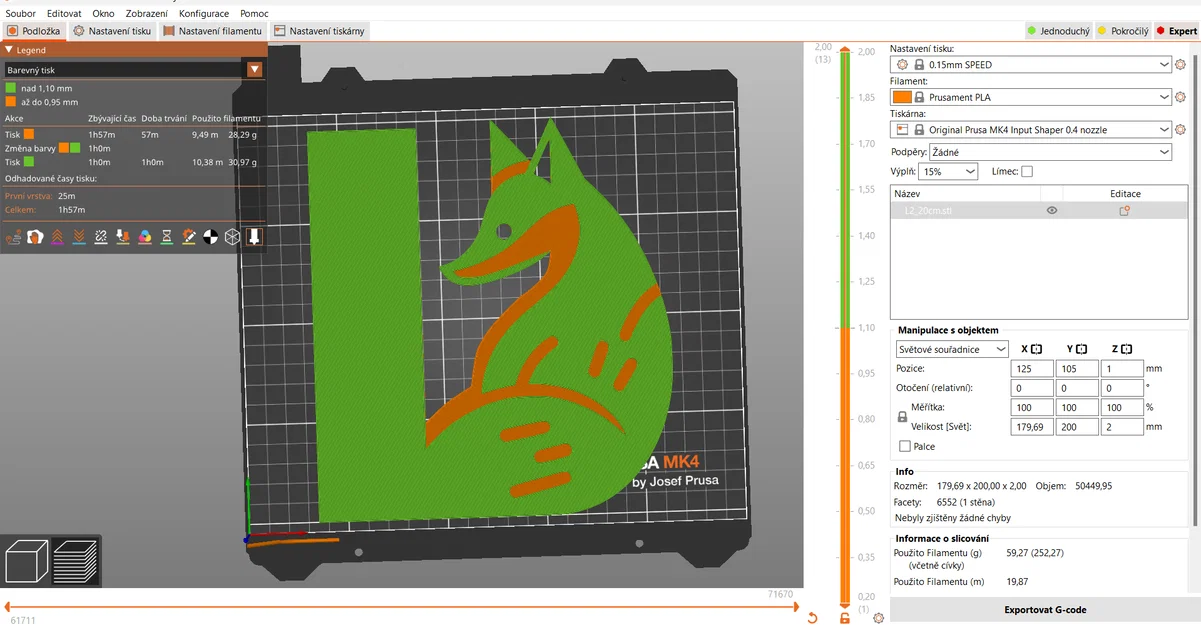Screen dimensions: 1201x625
Task: Click the cog icon below layer slider
Action: 878,618
